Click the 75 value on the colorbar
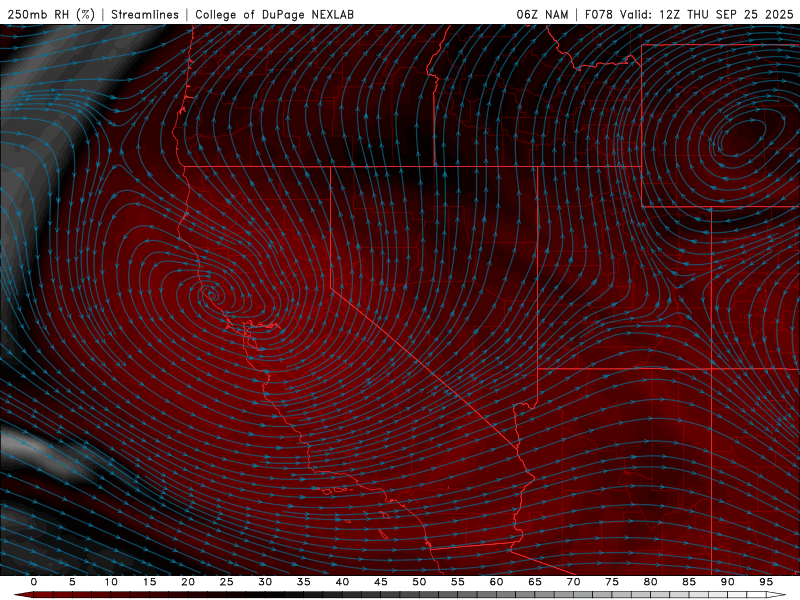 coord(611,582)
